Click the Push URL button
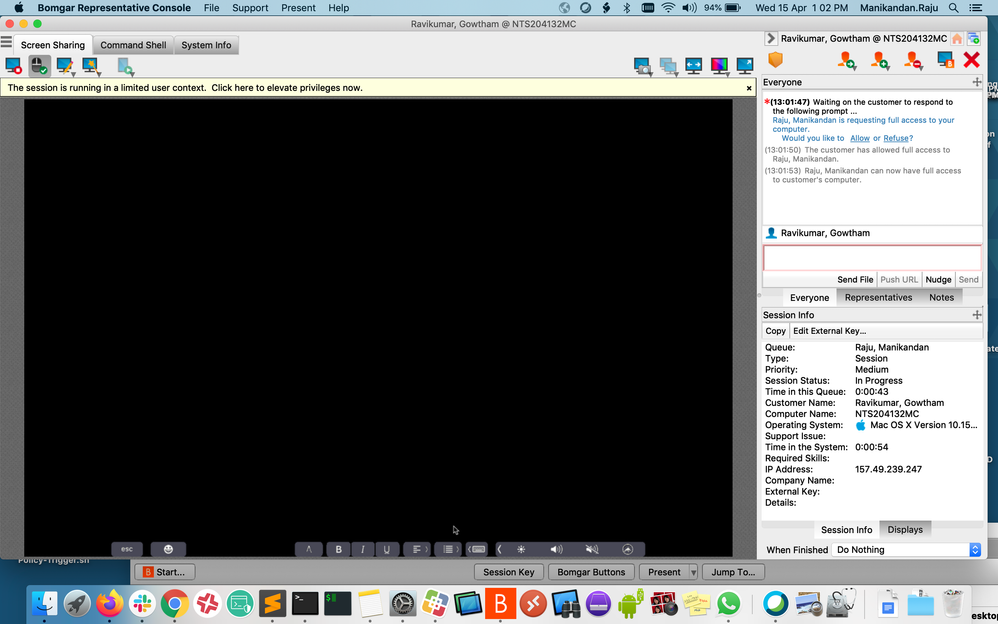998x624 pixels. pos(899,280)
